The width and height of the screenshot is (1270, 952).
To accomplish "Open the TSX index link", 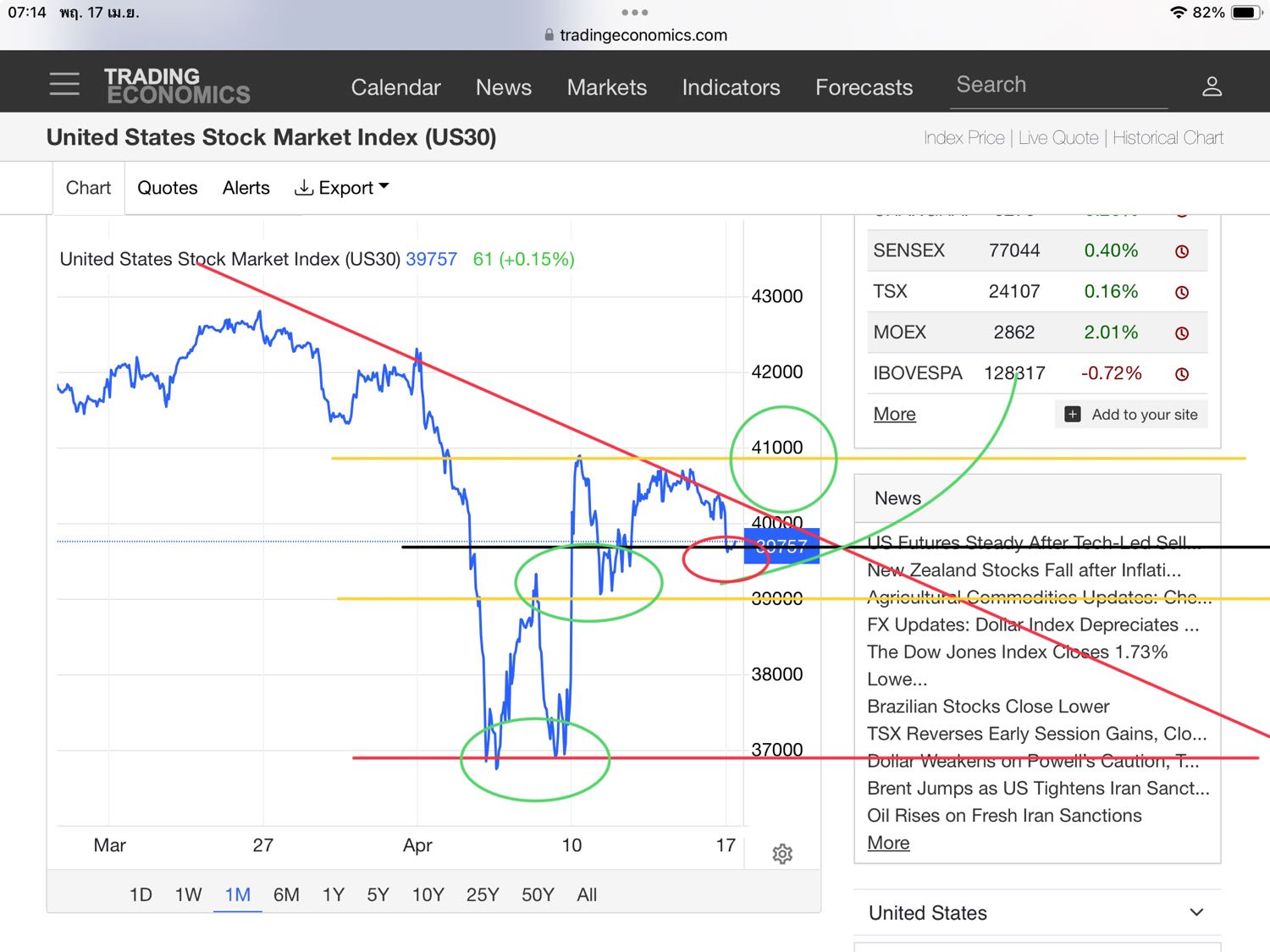I will tap(890, 291).
